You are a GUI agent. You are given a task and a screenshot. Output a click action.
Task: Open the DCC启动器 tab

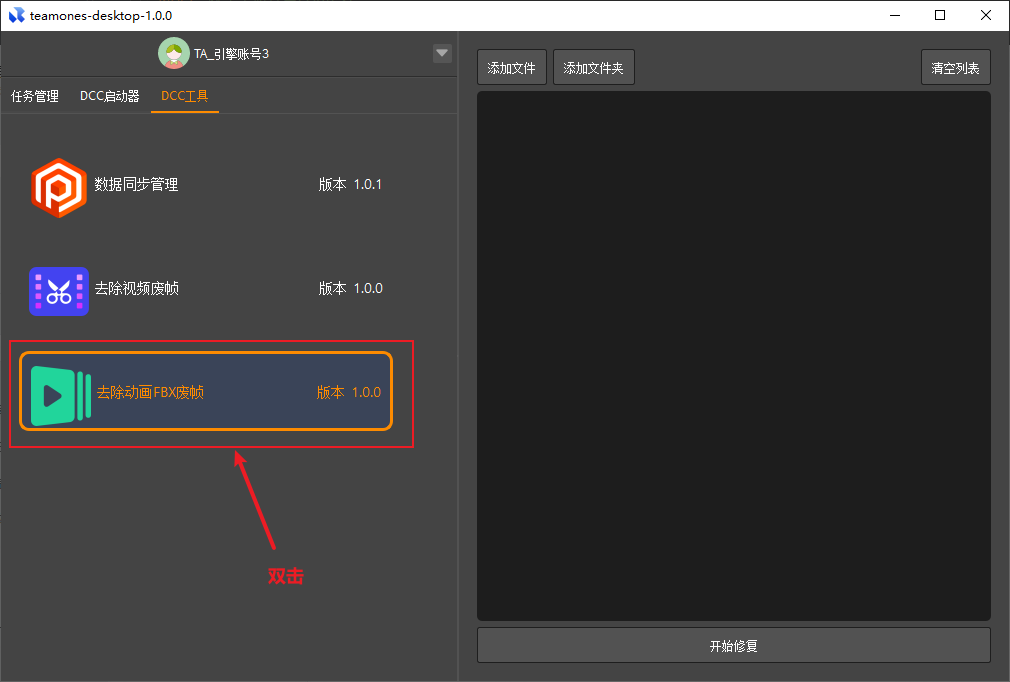click(x=110, y=97)
